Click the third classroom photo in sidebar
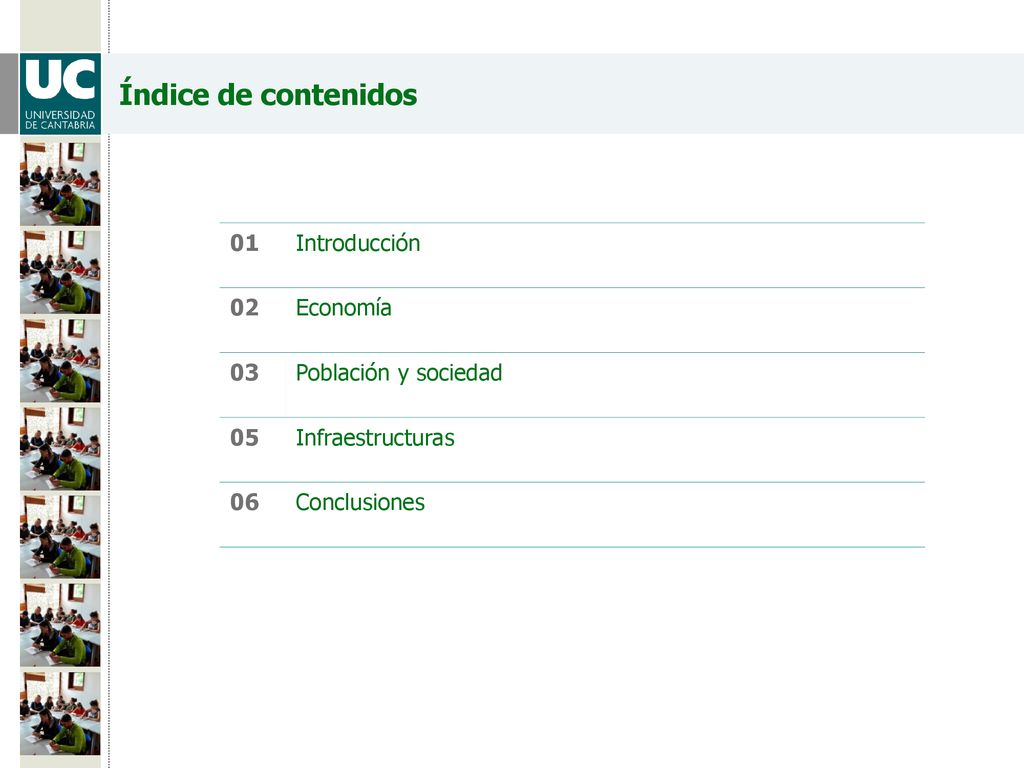 pyautogui.click(x=60, y=360)
